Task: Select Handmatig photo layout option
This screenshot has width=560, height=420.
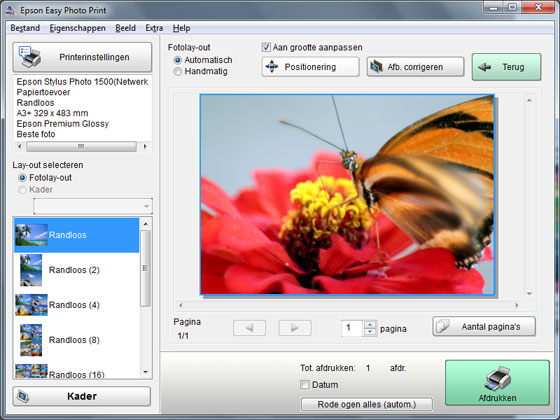Action: 178,71
